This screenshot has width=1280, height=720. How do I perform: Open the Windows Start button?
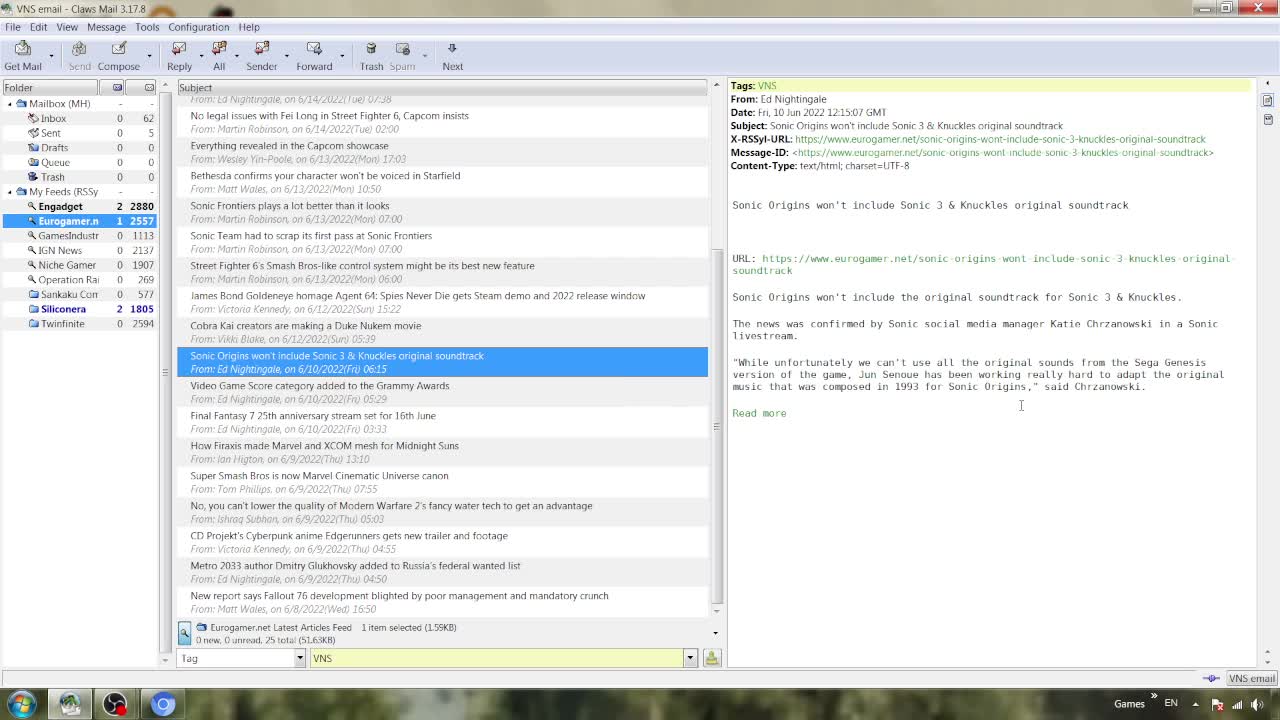22,704
